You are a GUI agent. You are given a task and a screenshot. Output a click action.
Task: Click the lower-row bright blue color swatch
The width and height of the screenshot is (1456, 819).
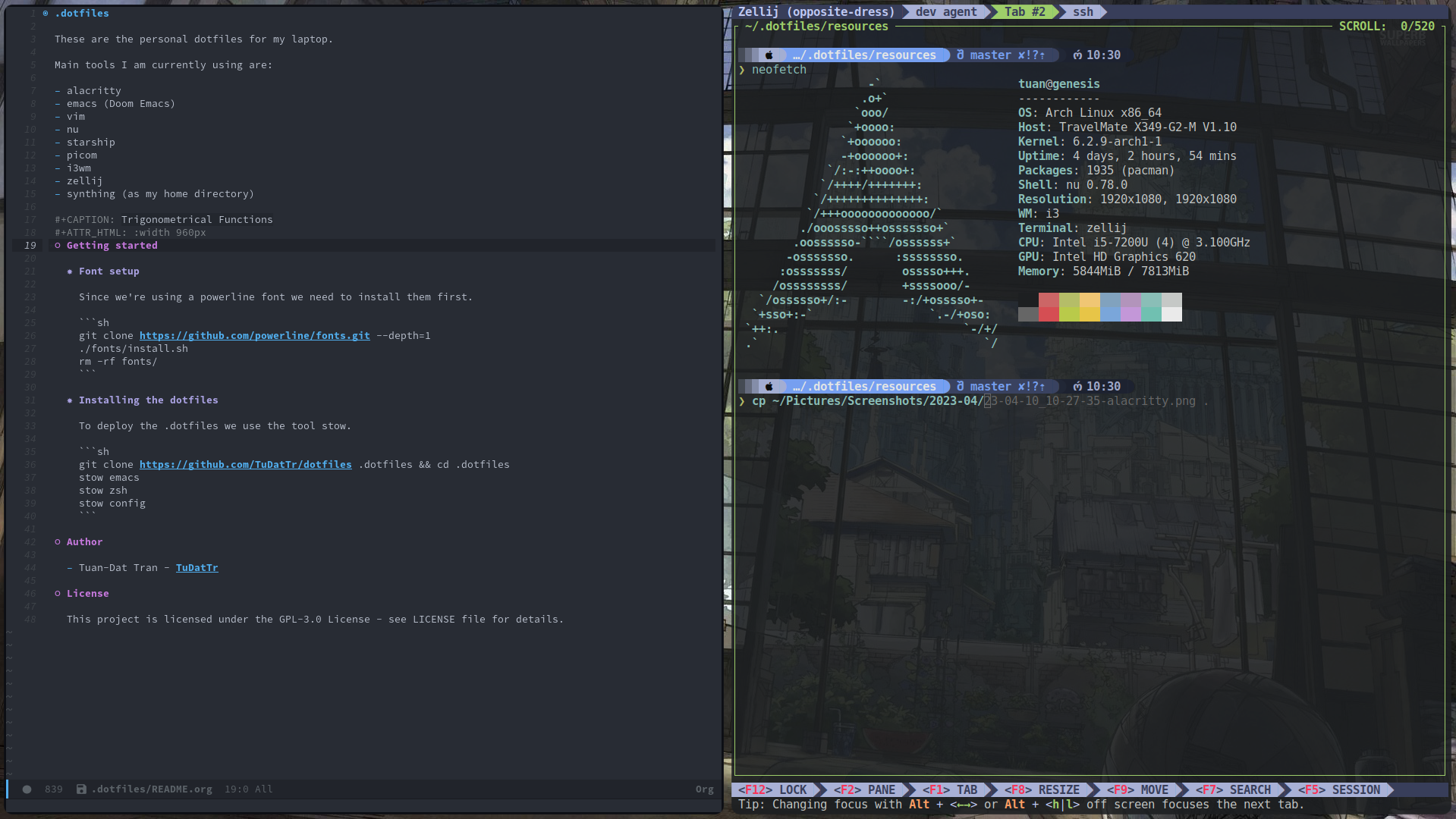(1110, 315)
